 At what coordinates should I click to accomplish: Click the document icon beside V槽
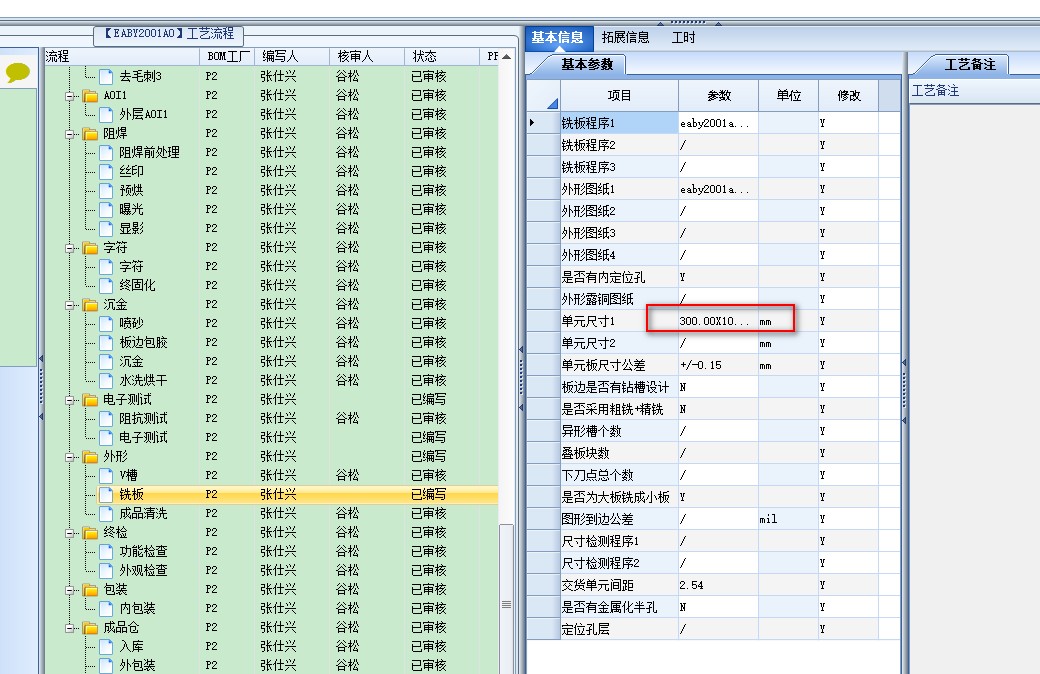(x=106, y=476)
